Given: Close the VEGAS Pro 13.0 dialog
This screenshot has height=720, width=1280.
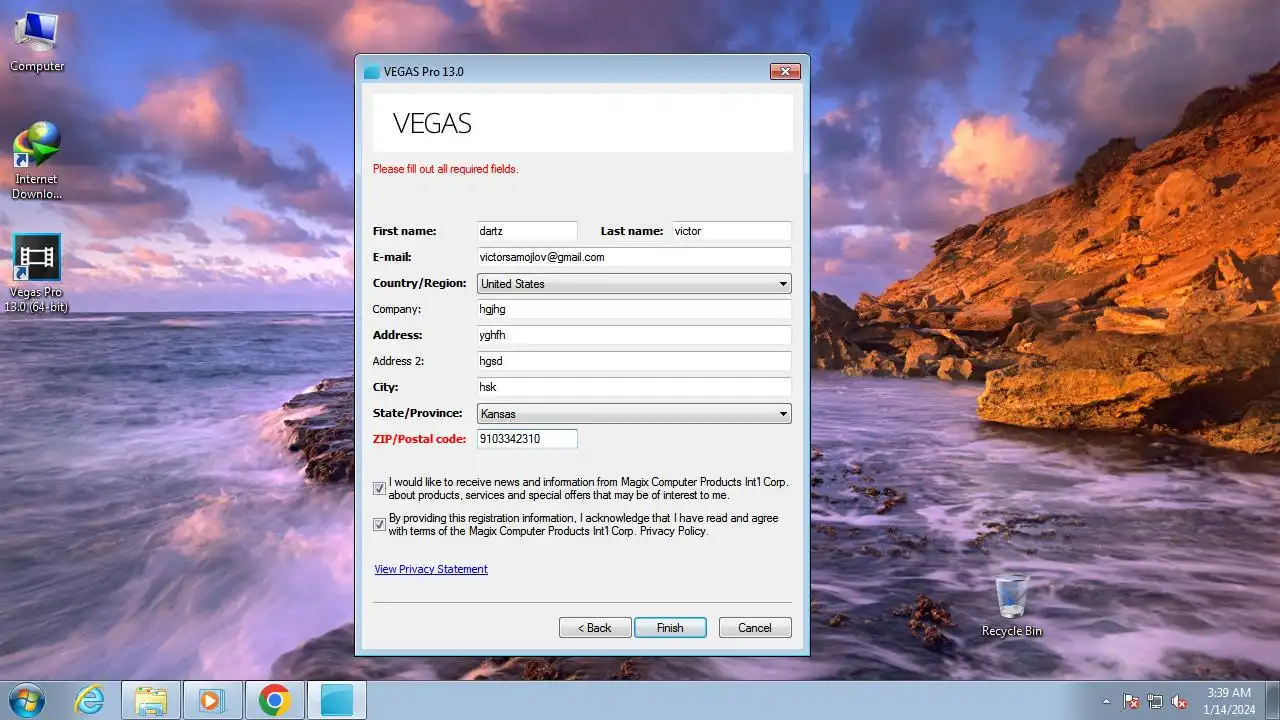Looking at the screenshot, I should tap(785, 72).
